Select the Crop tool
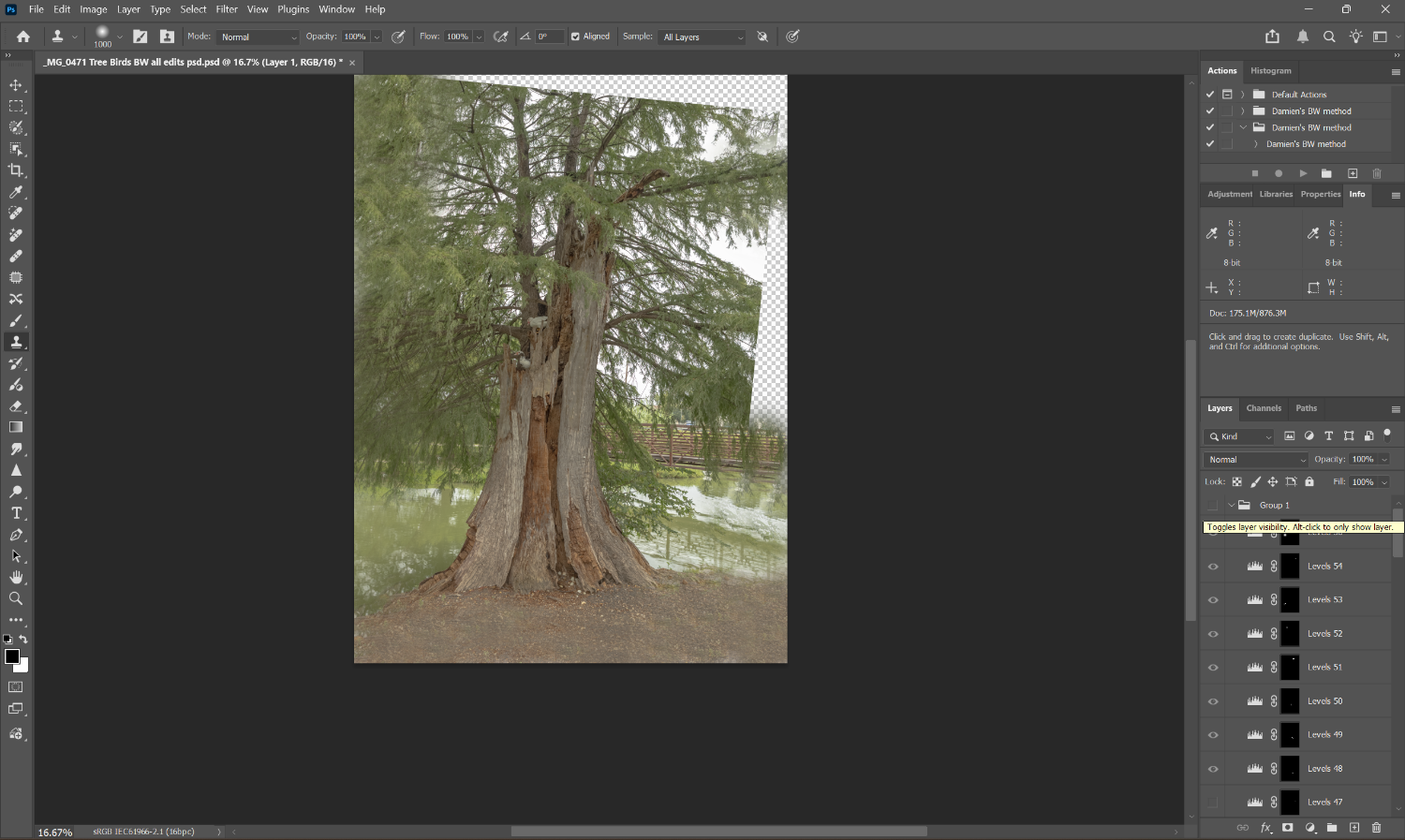The height and width of the screenshot is (840, 1405). coord(16,170)
